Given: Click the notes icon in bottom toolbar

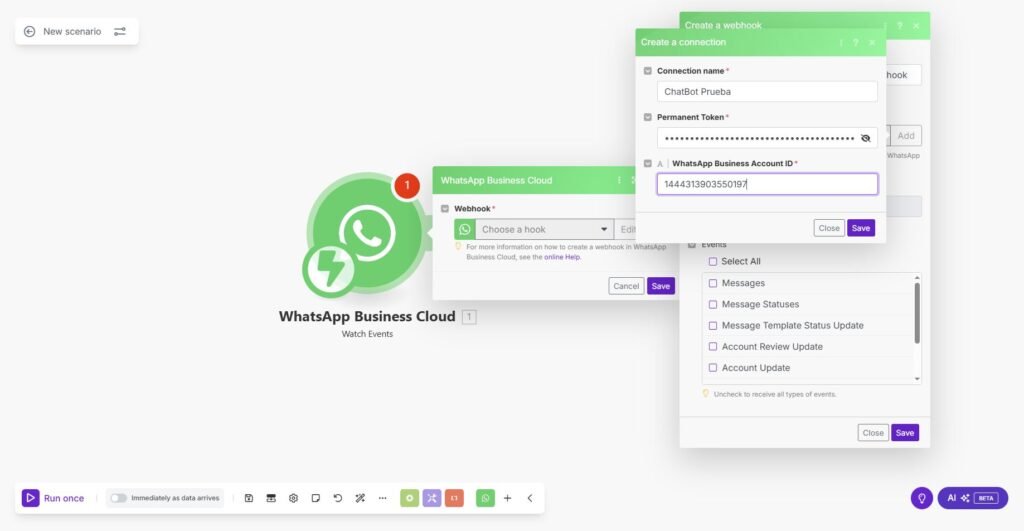Looking at the screenshot, I should (x=315, y=498).
